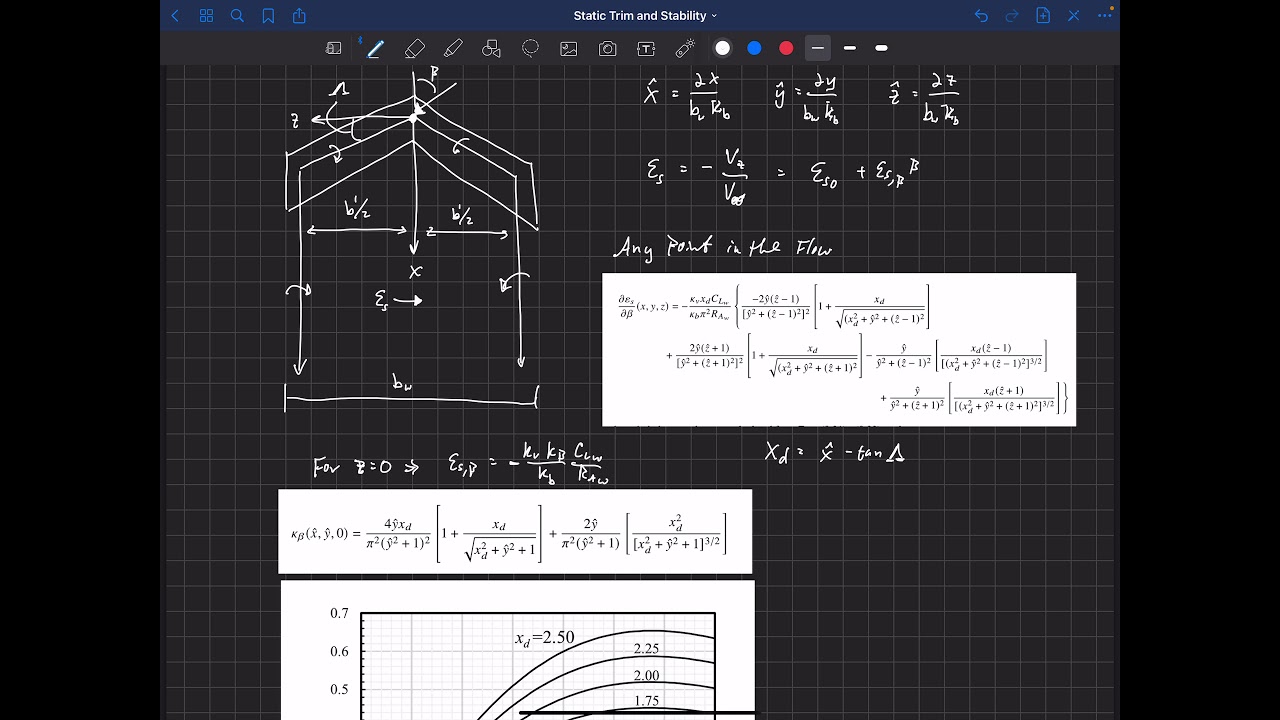Open the page thumbnails grid view
Image resolution: width=1280 pixels, height=720 pixels.
coord(206,16)
